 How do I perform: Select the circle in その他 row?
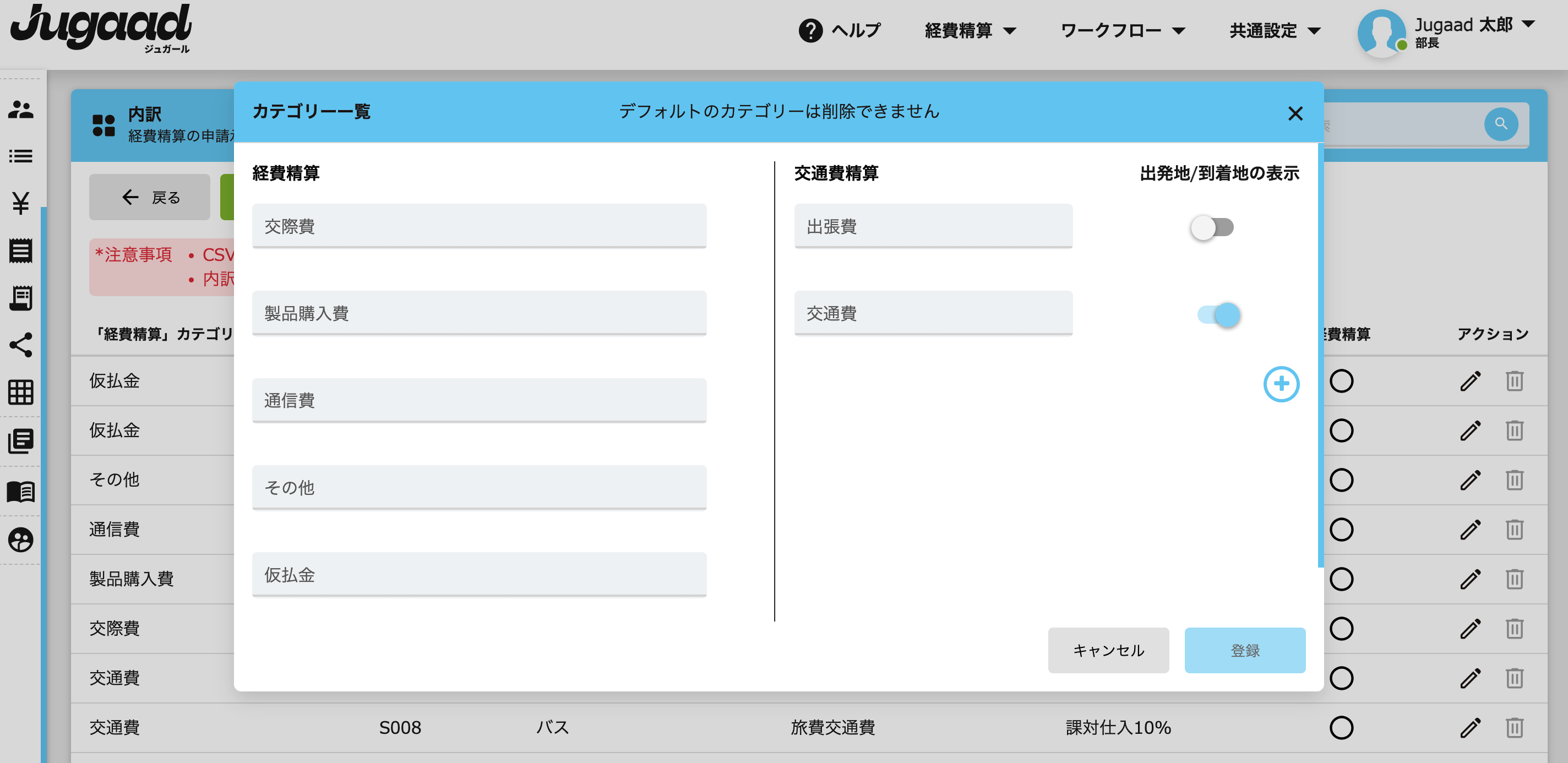(x=1341, y=480)
